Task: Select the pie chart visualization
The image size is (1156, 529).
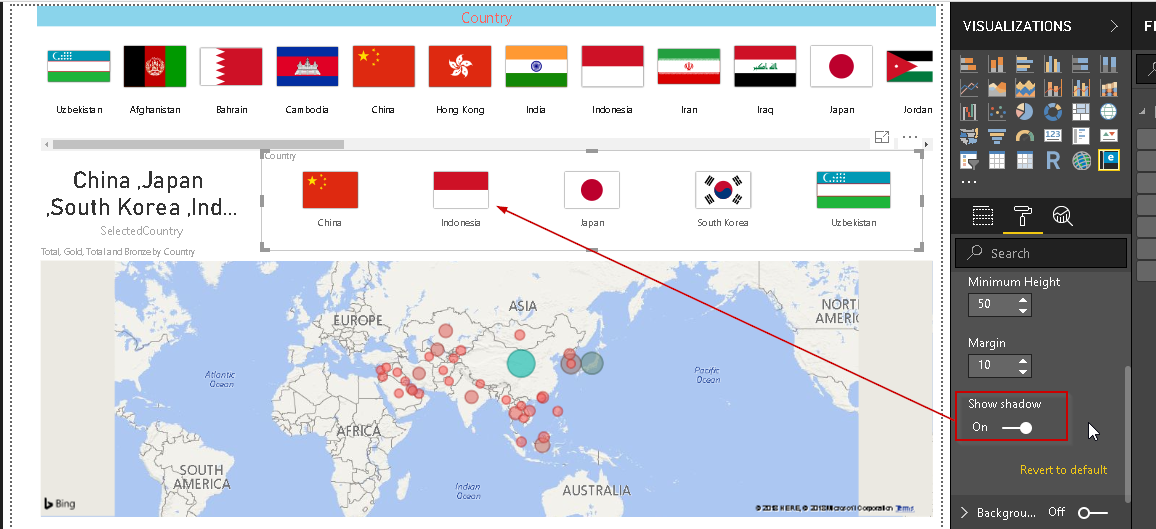Action: [1024, 112]
